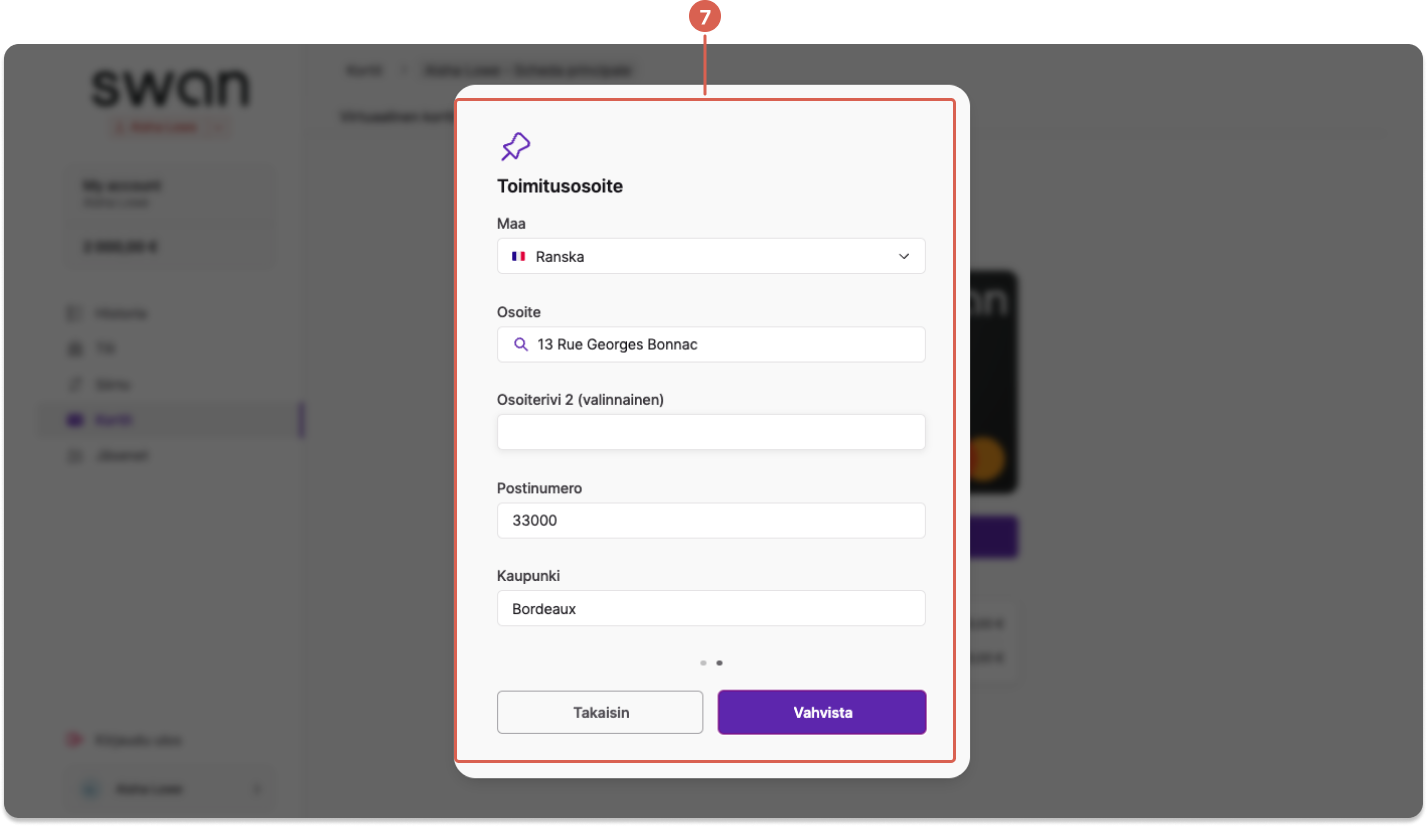
Task: Select the second darker pagination dot
Action: pos(719,662)
